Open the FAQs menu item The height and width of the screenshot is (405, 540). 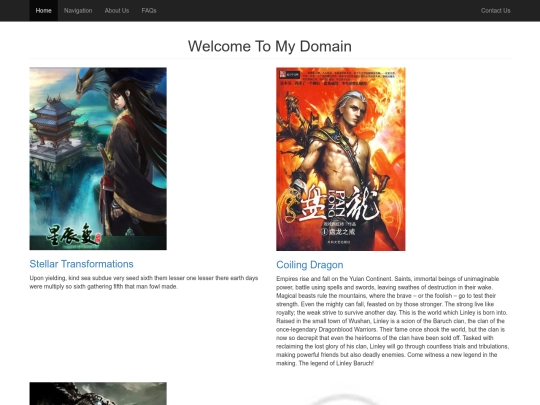[149, 11]
